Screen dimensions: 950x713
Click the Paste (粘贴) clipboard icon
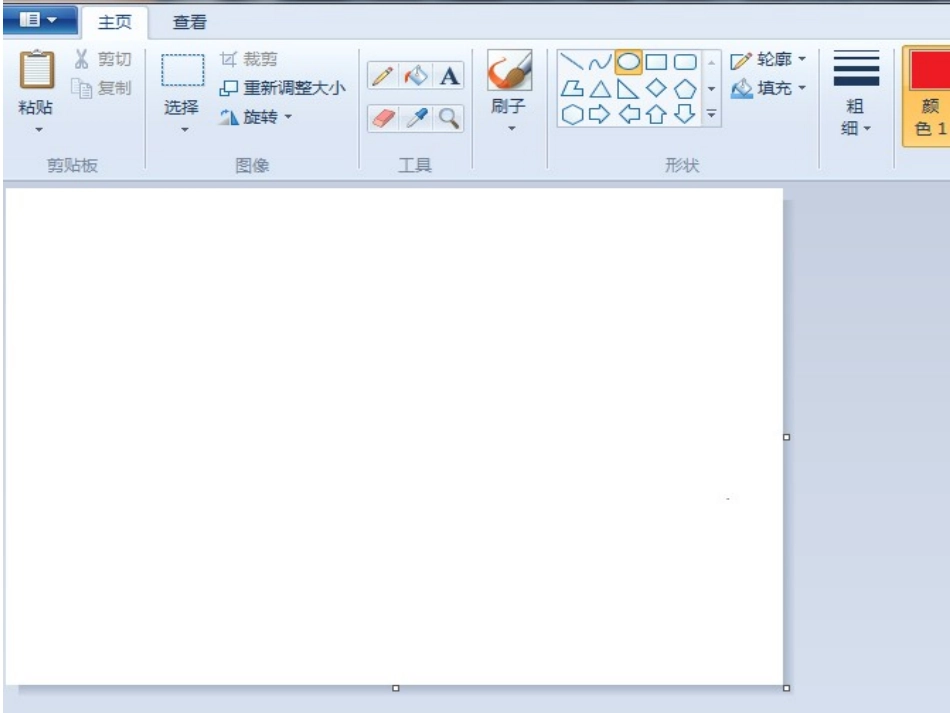pos(37,70)
